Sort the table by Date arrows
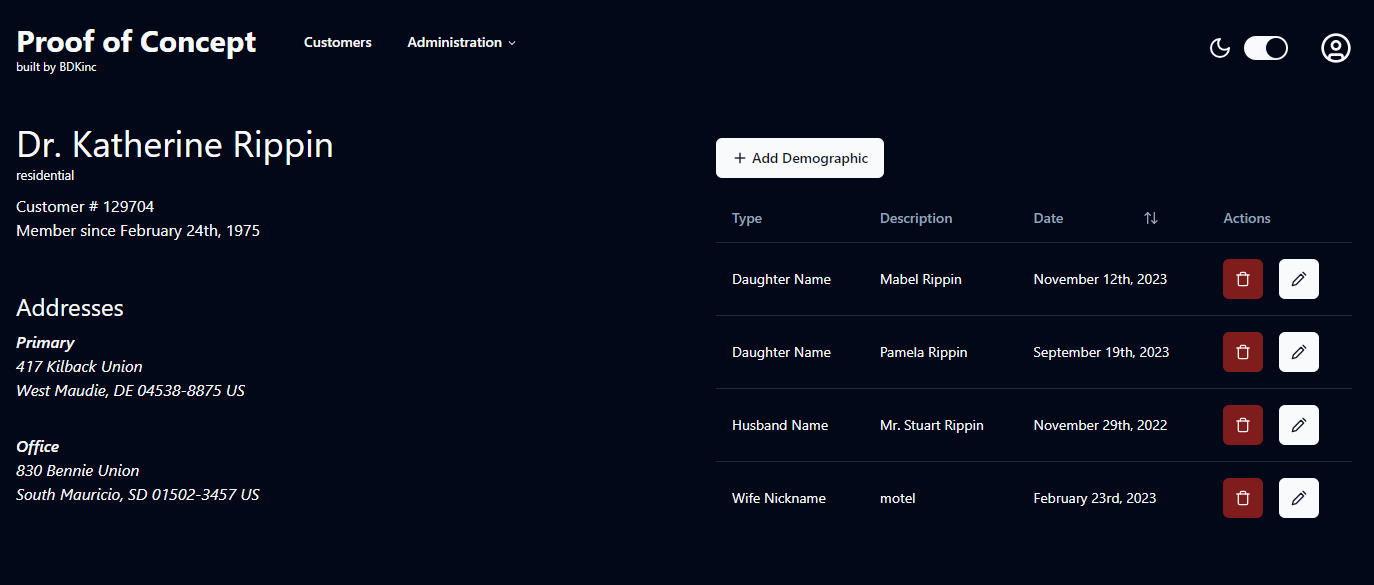 1150,218
